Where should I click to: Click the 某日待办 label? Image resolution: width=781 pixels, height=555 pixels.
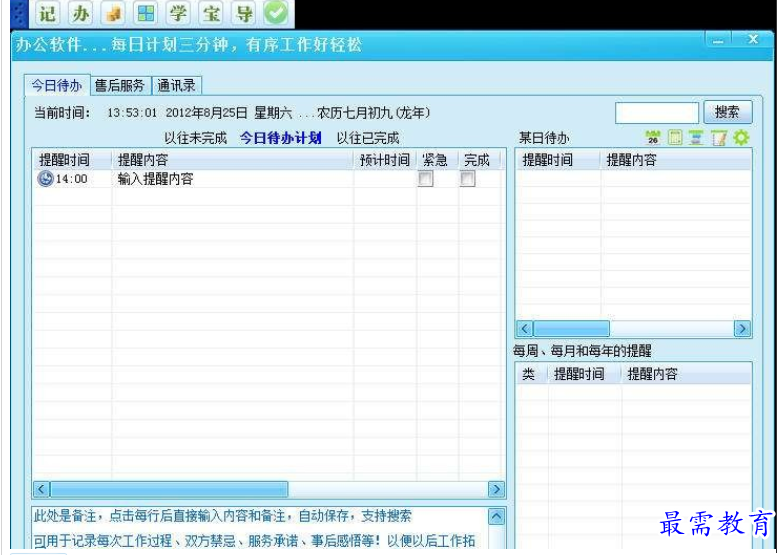tap(544, 138)
